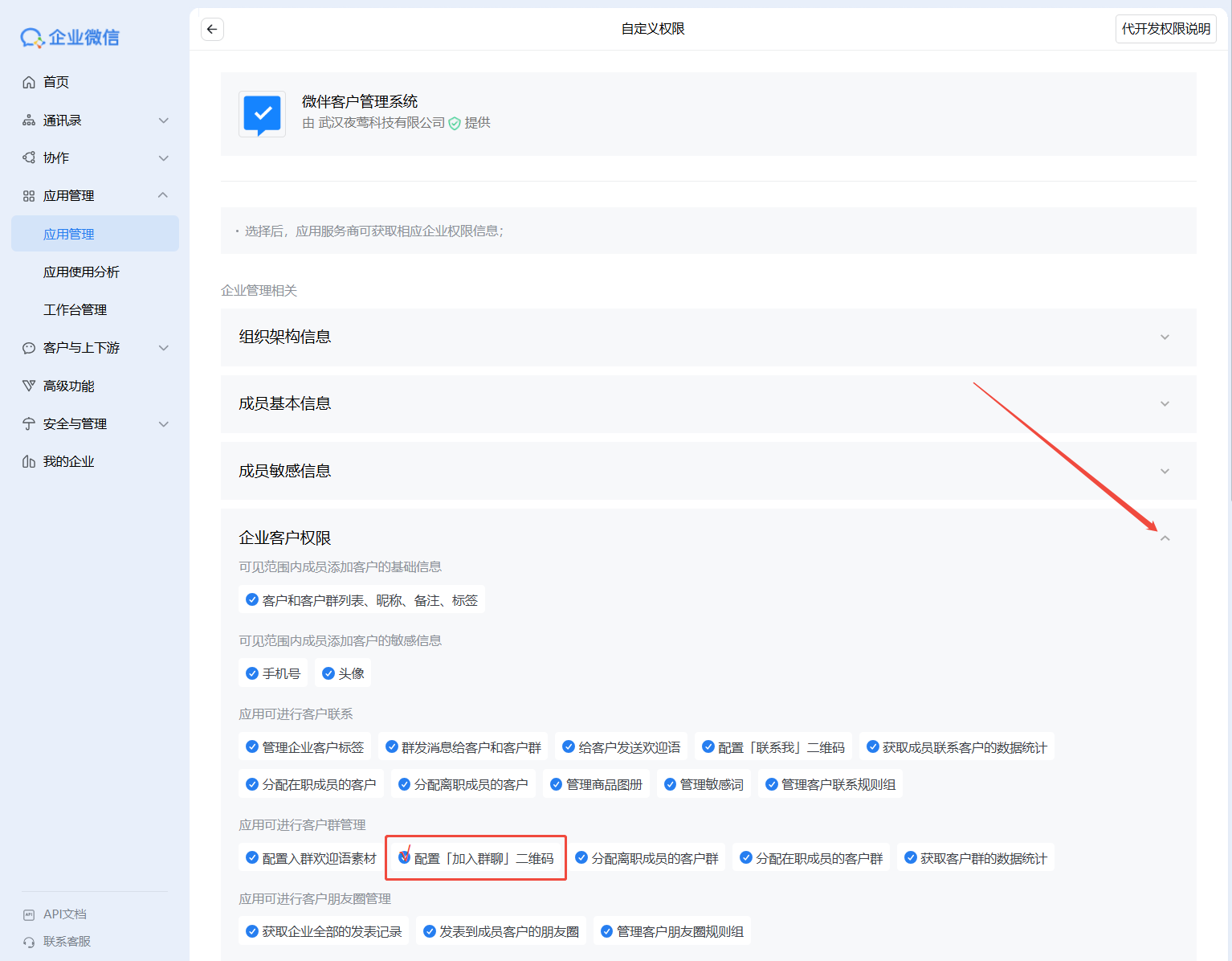Click the 高级功能 icon in sidebar

point(29,386)
